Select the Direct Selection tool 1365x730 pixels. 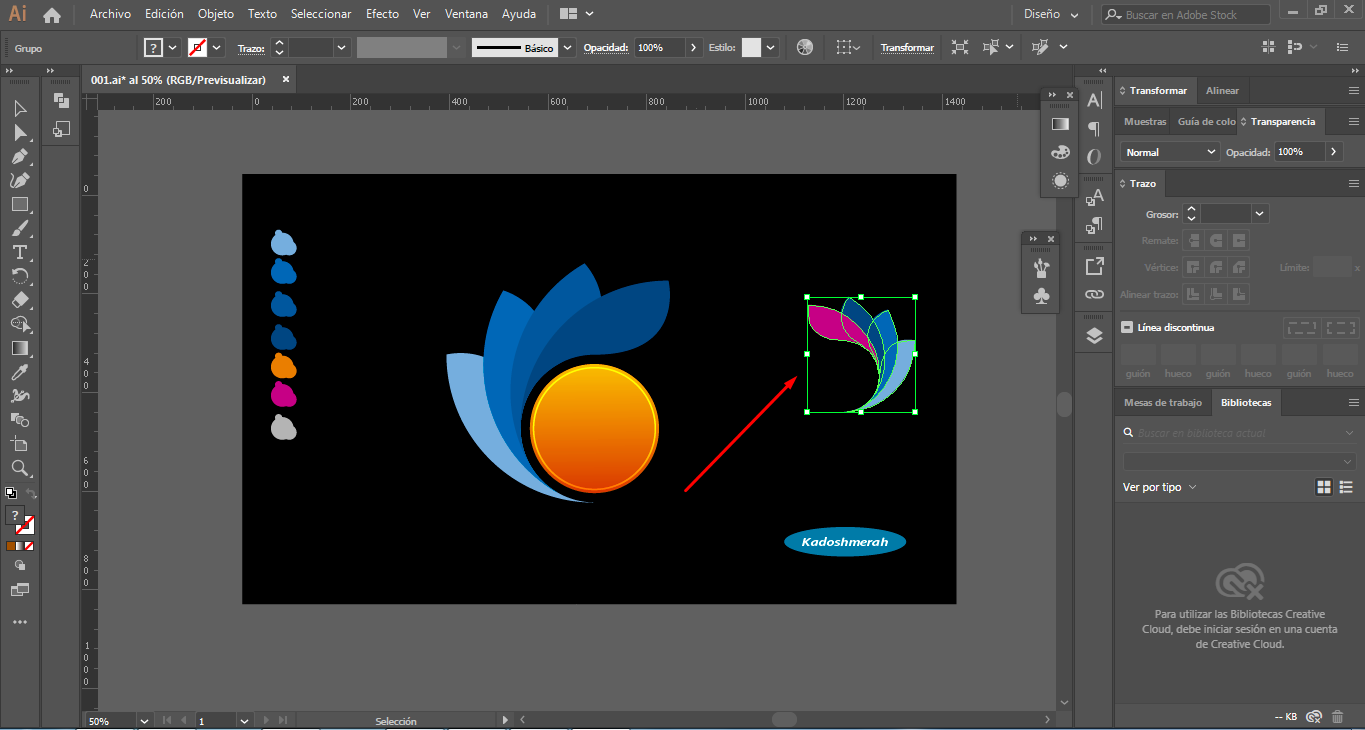(x=20, y=132)
